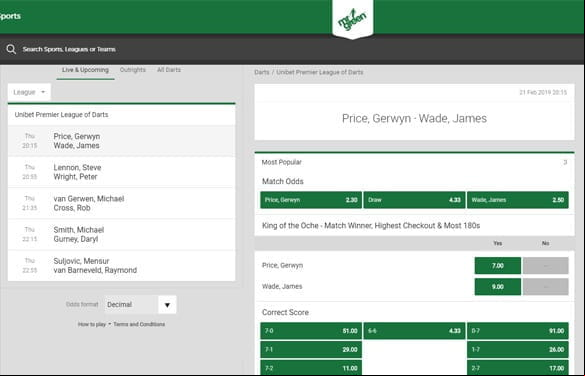The width and height of the screenshot is (585, 376).
Task: Select the Unibet Premier League of Darts header
Action: pyautogui.click(x=122, y=115)
